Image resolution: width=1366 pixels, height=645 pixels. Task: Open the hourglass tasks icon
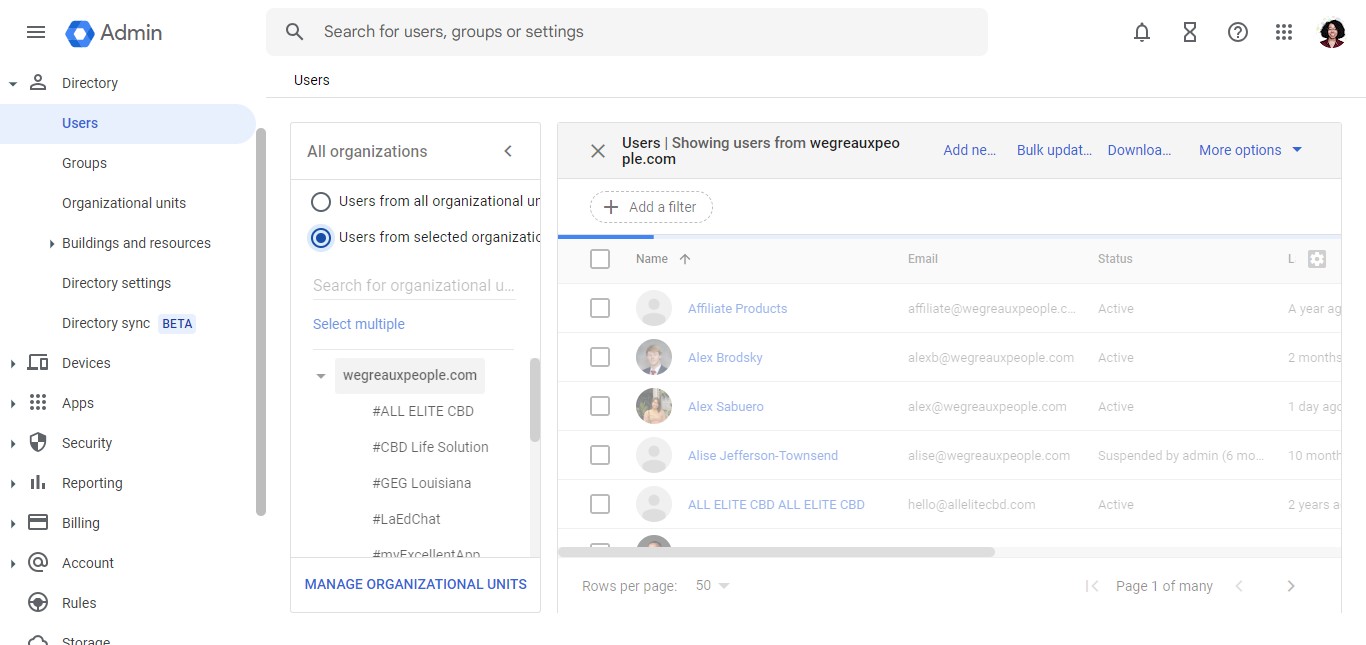[x=1190, y=32]
